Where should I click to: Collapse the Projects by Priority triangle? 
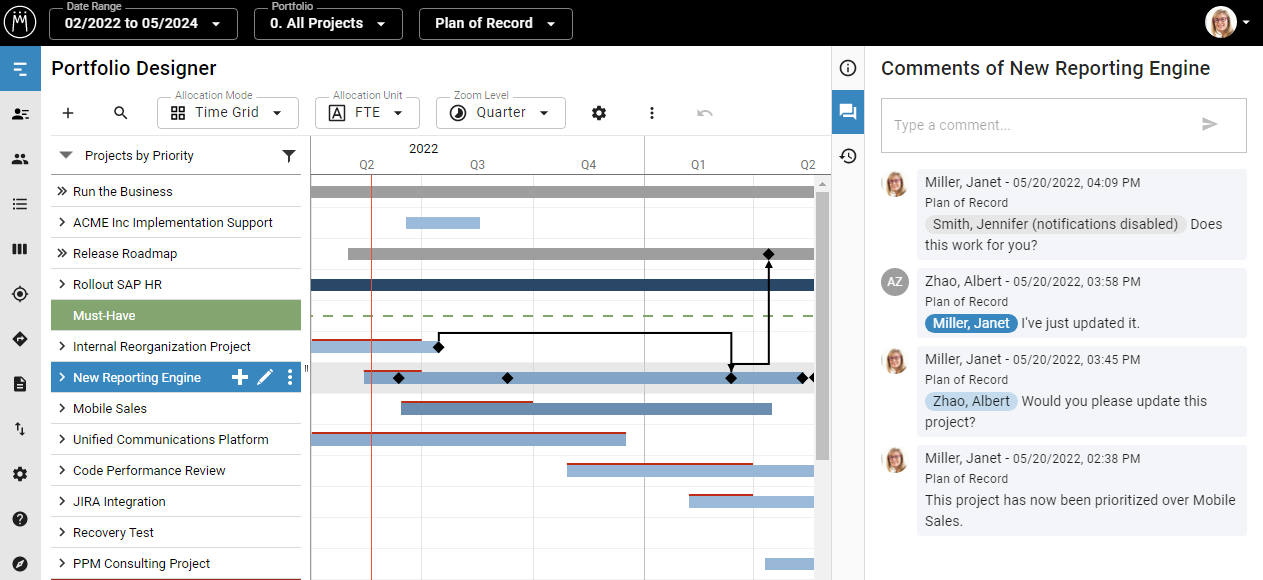tap(66, 156)
